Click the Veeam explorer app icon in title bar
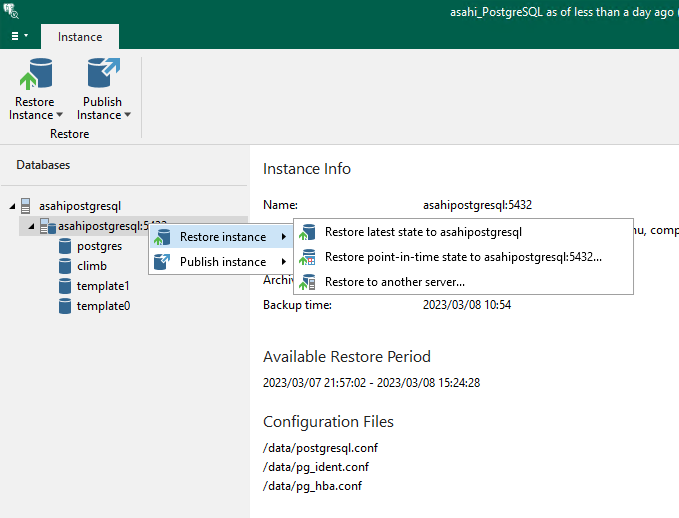Image resolution: width=679 pixels, height=518 pixels. (x=11, y=11)
